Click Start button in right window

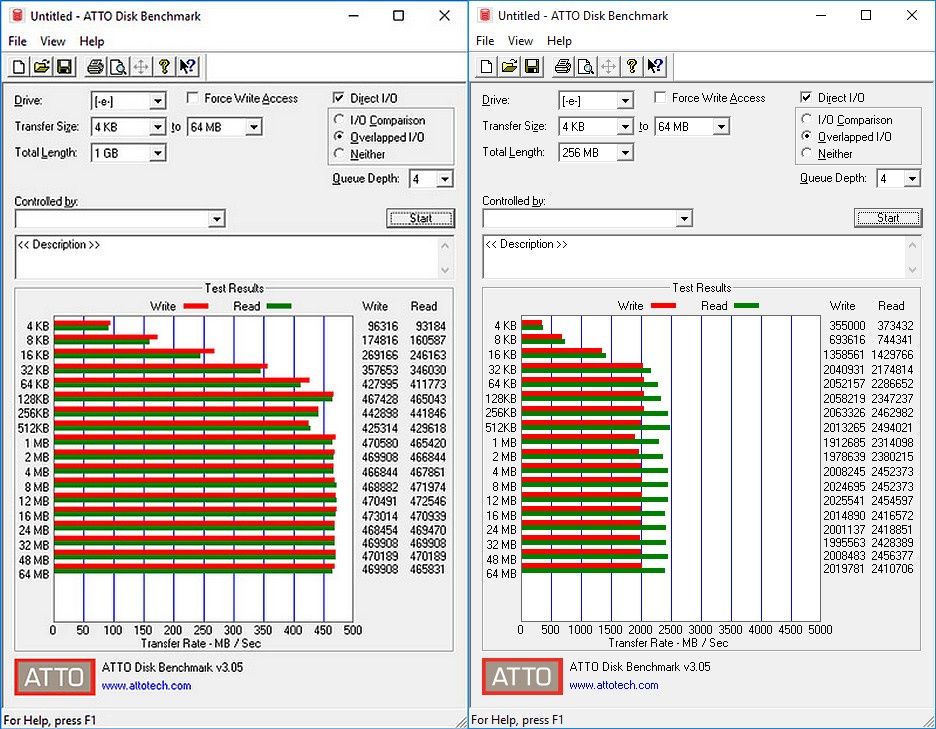tap(888, 217)
